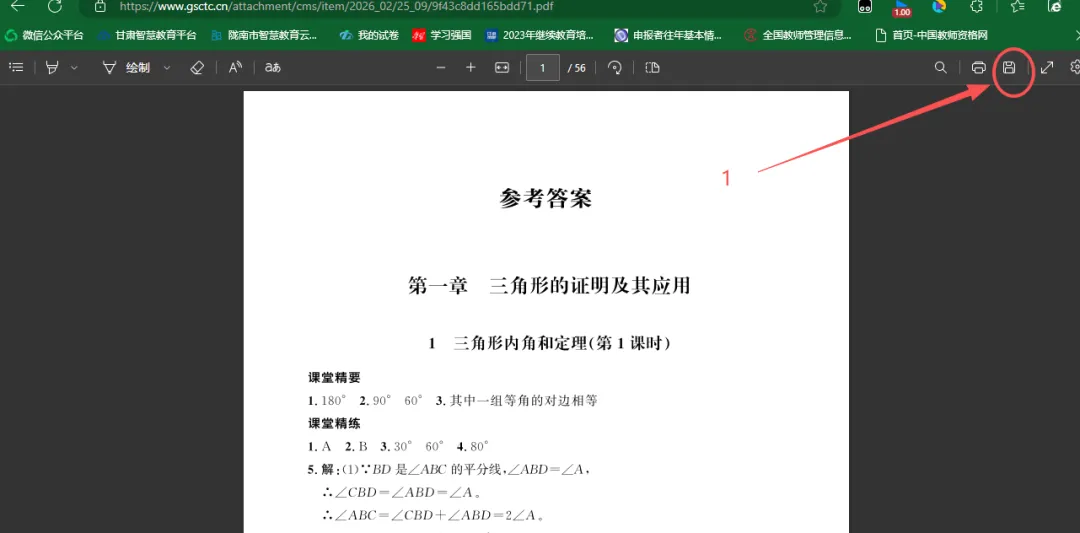Expand the highlighter options dropdown arrow
Screen dimensions: 1080x533
(x=74, y=67)
